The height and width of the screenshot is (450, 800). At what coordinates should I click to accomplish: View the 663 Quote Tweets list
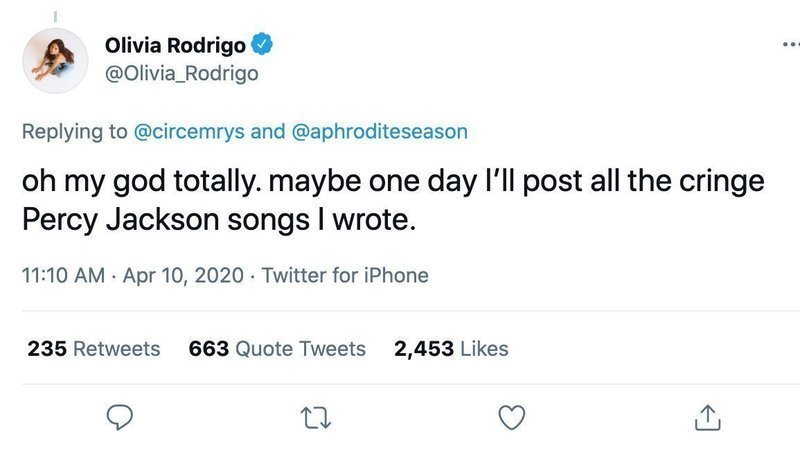[x=277, y=349]
